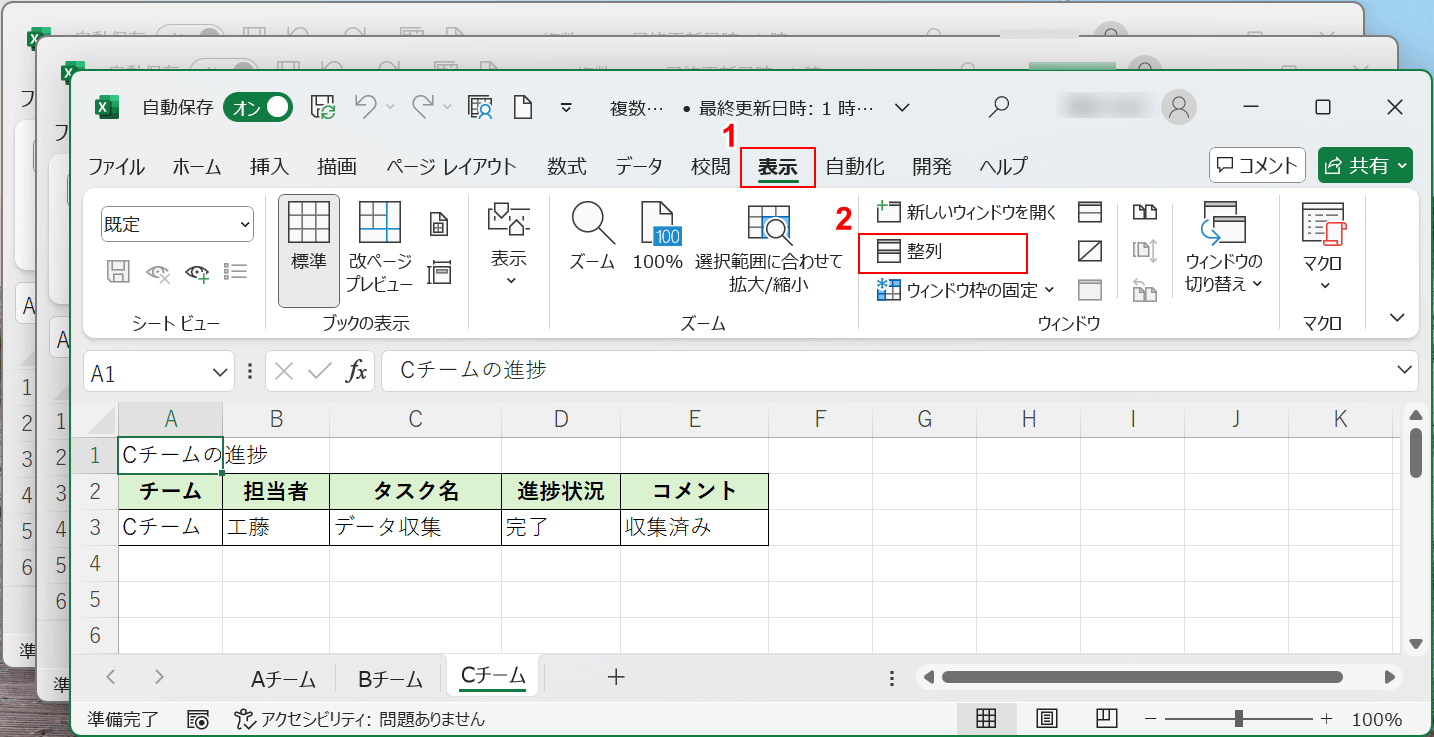Image resolution: width=1434 pixels, height=737 pixels.
Task: Click the Excel logo icon in title bar
Action: click(107, 107)
